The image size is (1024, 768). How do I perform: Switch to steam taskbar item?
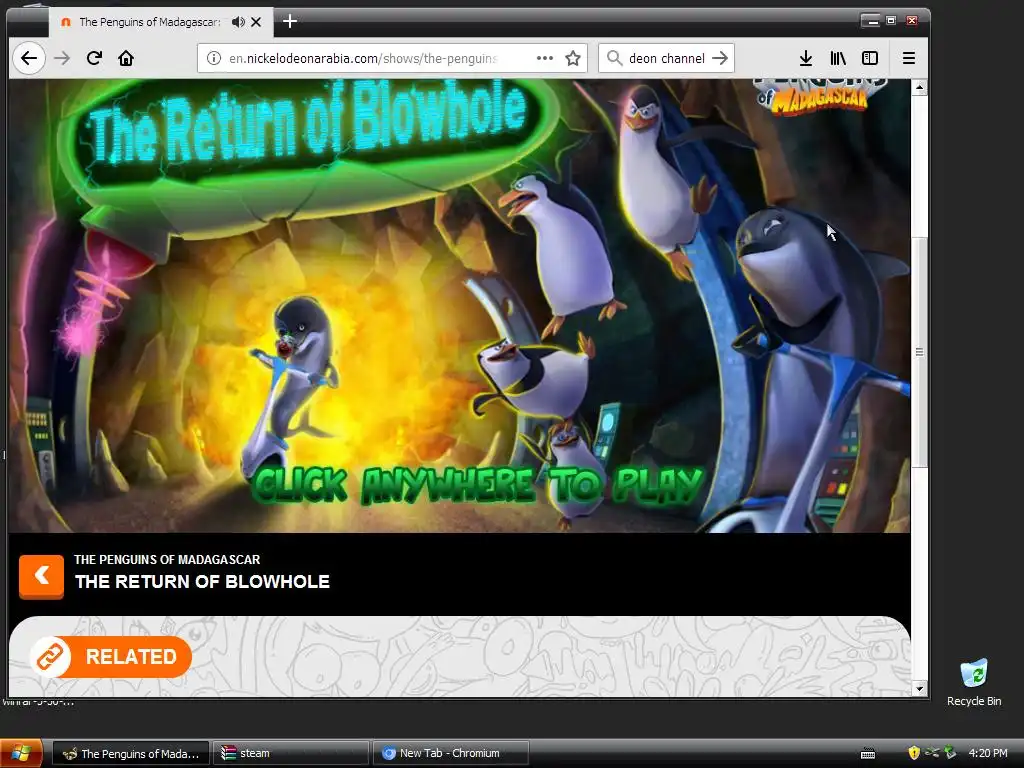(291, 753)
